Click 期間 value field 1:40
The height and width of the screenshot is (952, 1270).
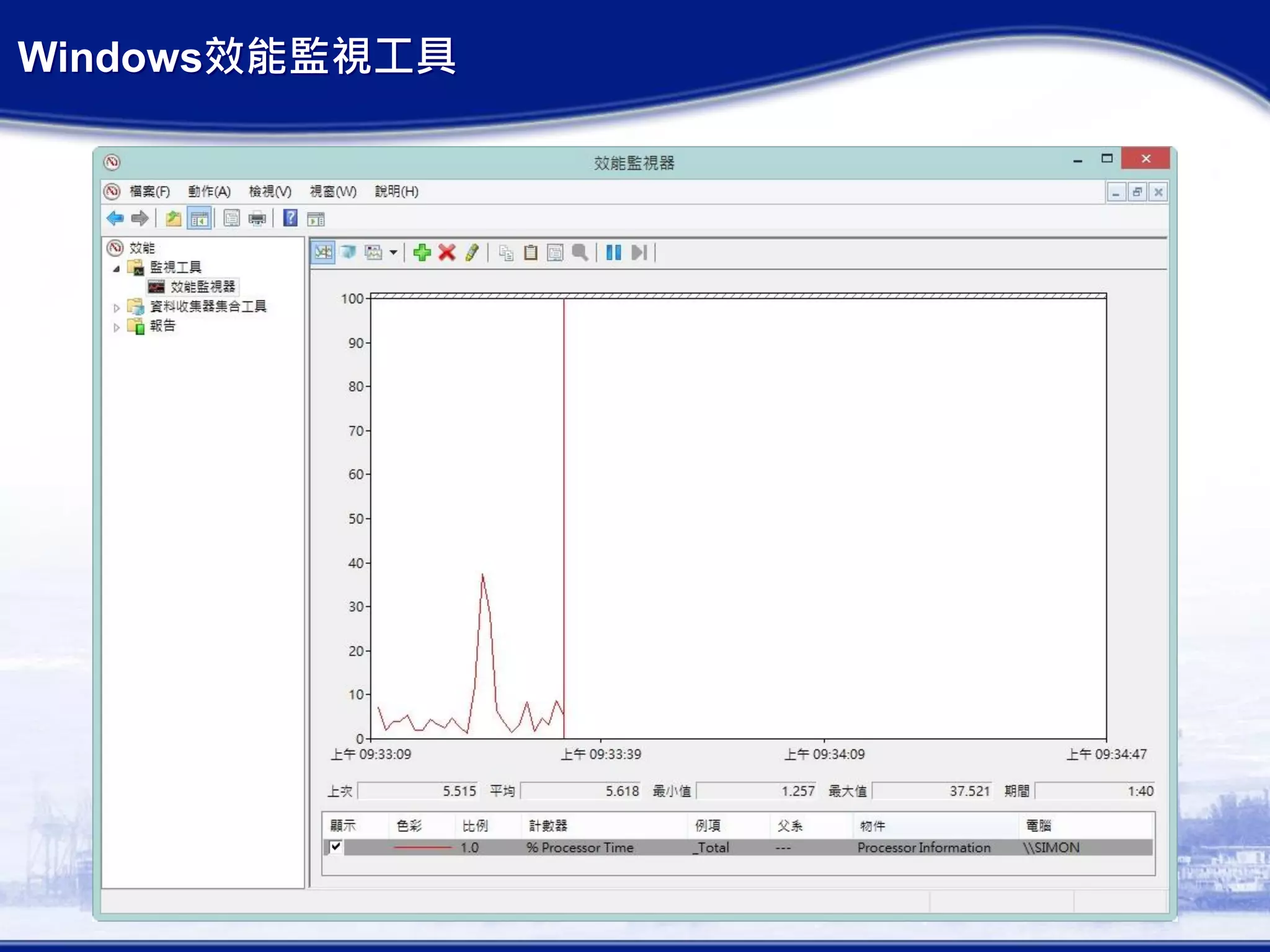tap(1095, 791)
